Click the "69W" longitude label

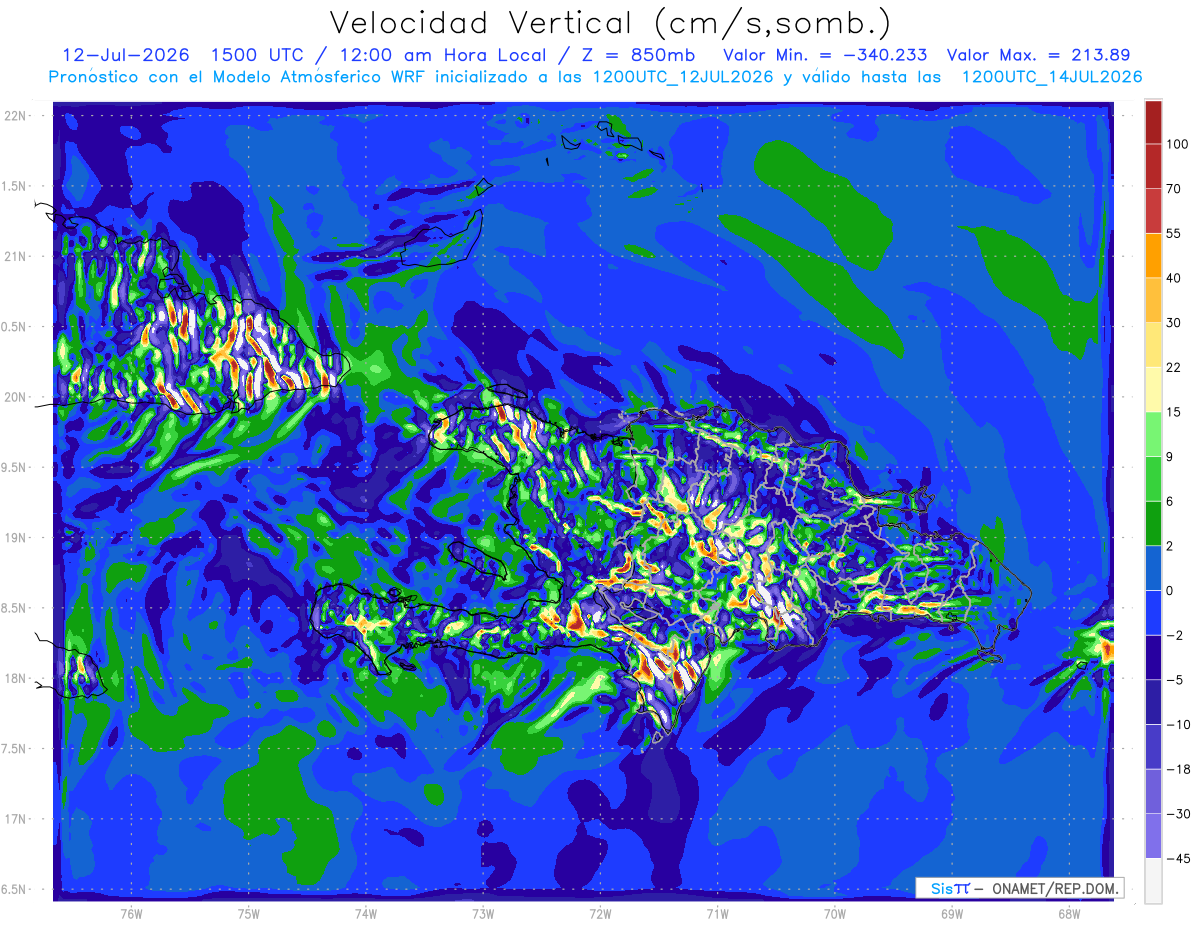pos(952,913)
